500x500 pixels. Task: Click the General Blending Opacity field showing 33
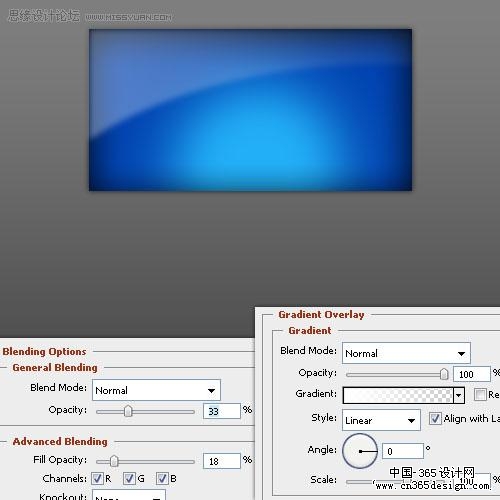point(222,411)
